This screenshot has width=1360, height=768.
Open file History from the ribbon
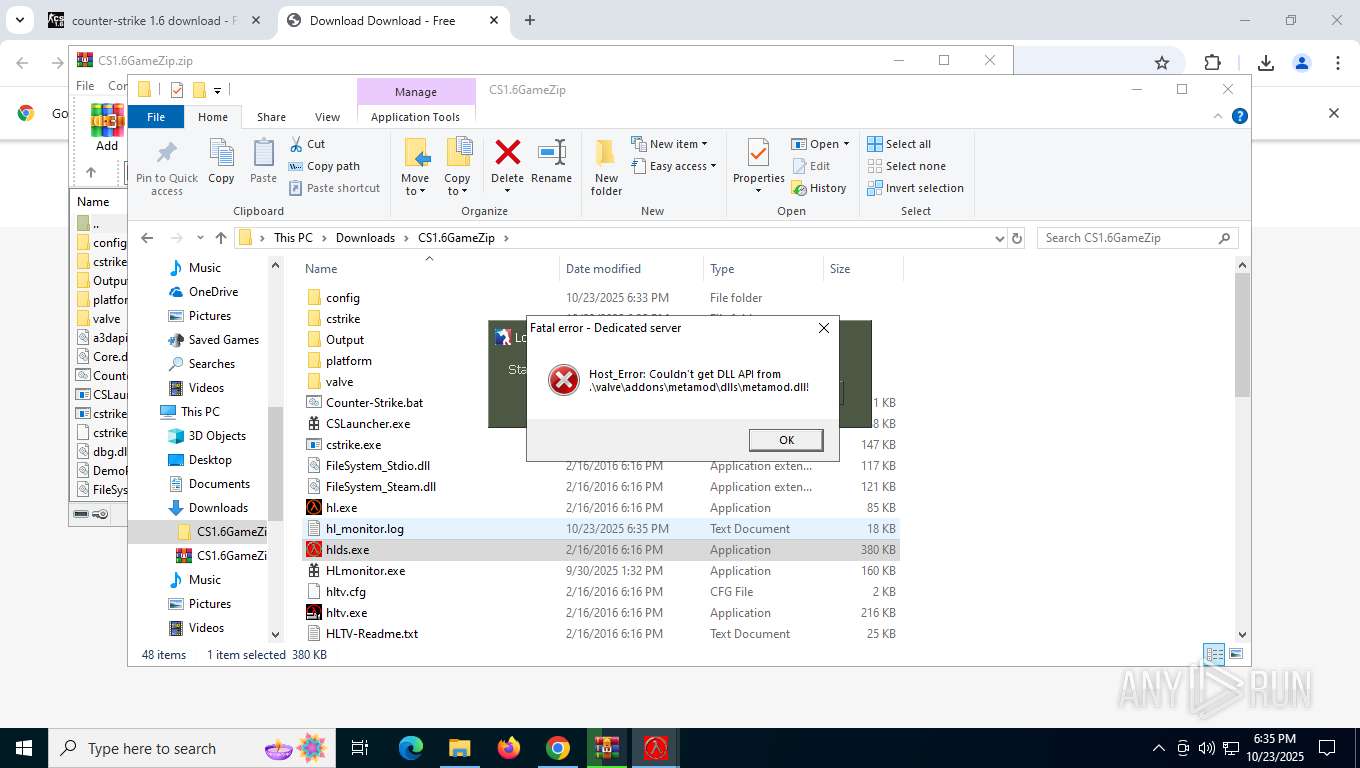coord(819,188)
